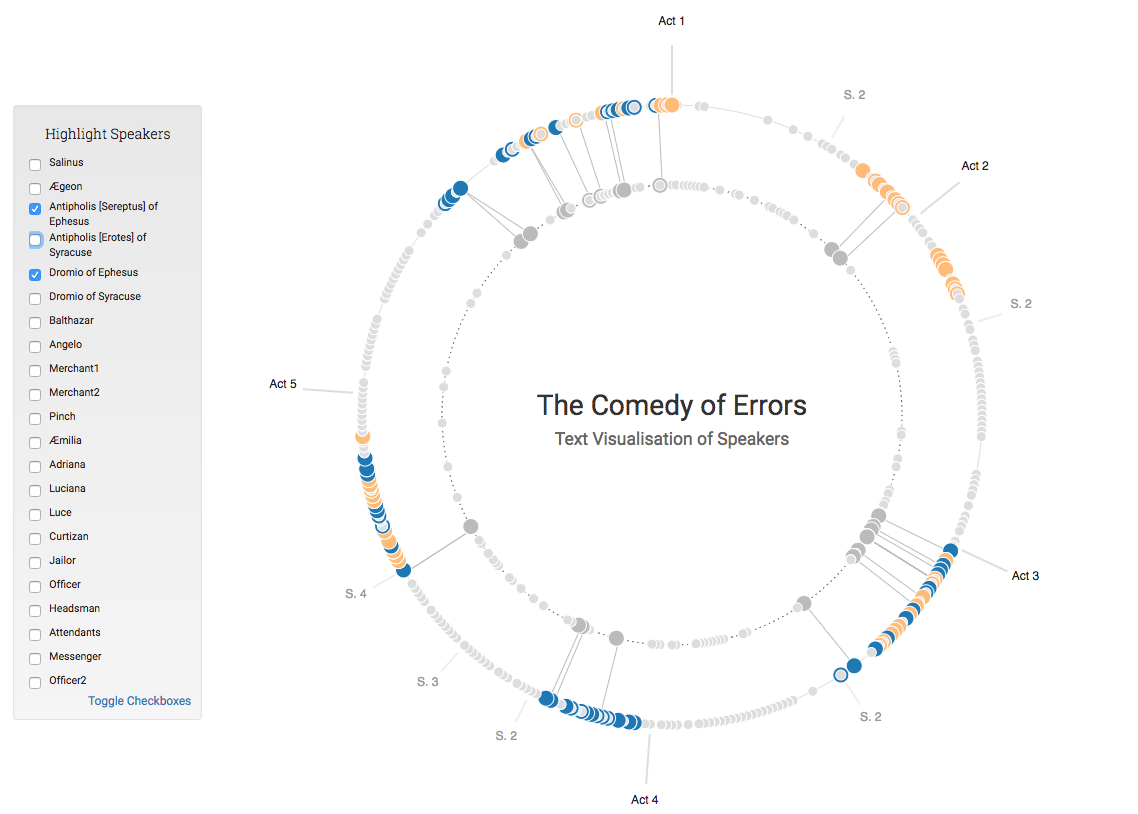
Task: Toggle the Curtizan highlight on
Action: pyautogui.click(x=34, y=538)
